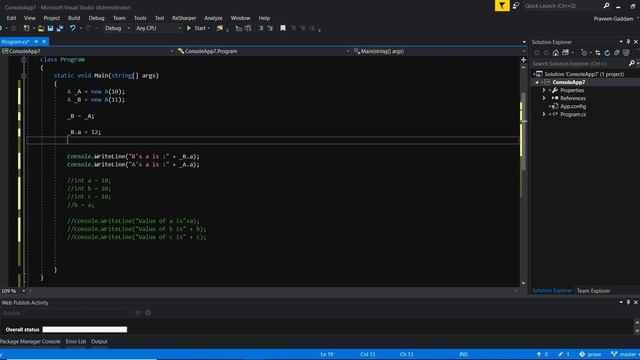The image size is (640, 360).
Task: Click the Search Solution Explorer input field
Action: [x=580, y=64]
